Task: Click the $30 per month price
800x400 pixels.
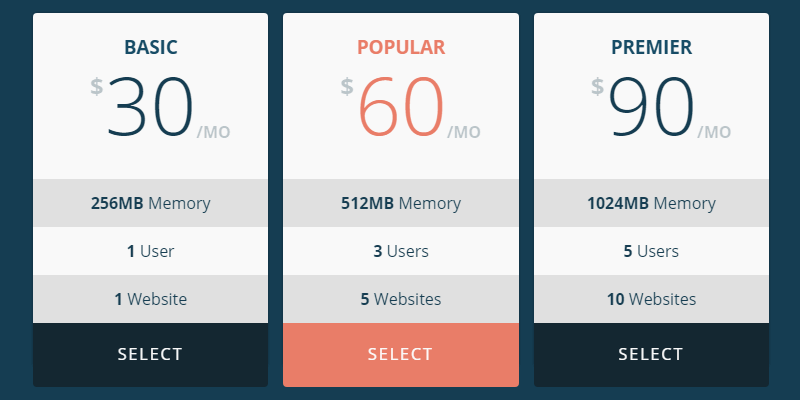Action: point(150,106)
